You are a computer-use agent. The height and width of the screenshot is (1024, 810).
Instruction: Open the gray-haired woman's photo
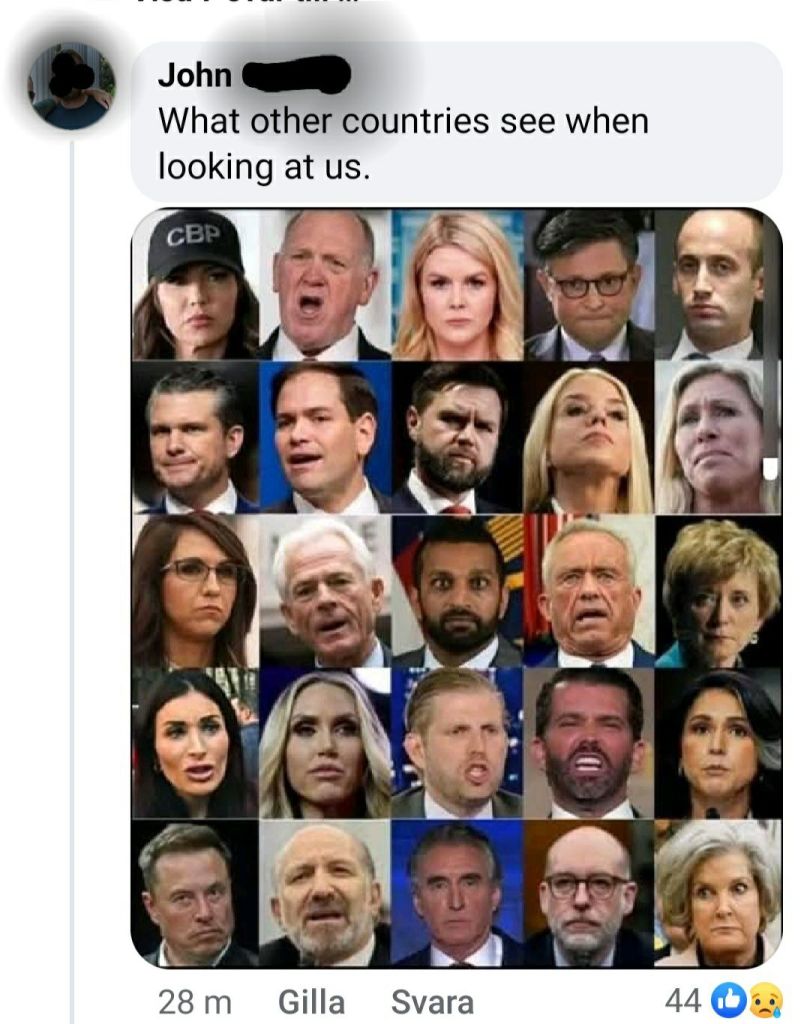tap(716, 895)
